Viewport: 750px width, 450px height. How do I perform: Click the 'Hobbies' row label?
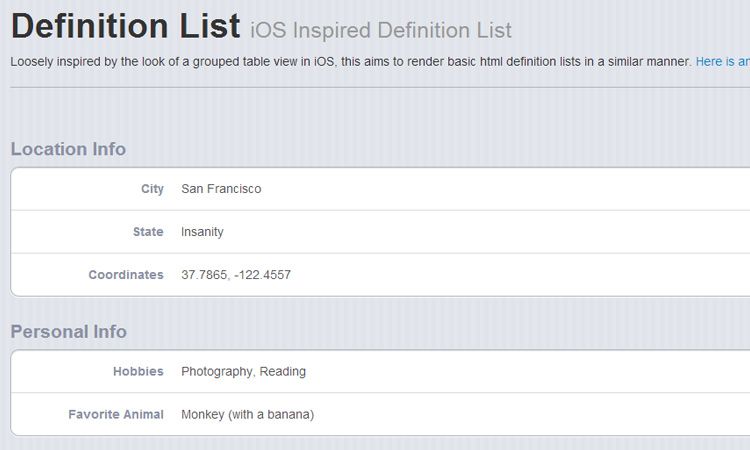[138, 372]
